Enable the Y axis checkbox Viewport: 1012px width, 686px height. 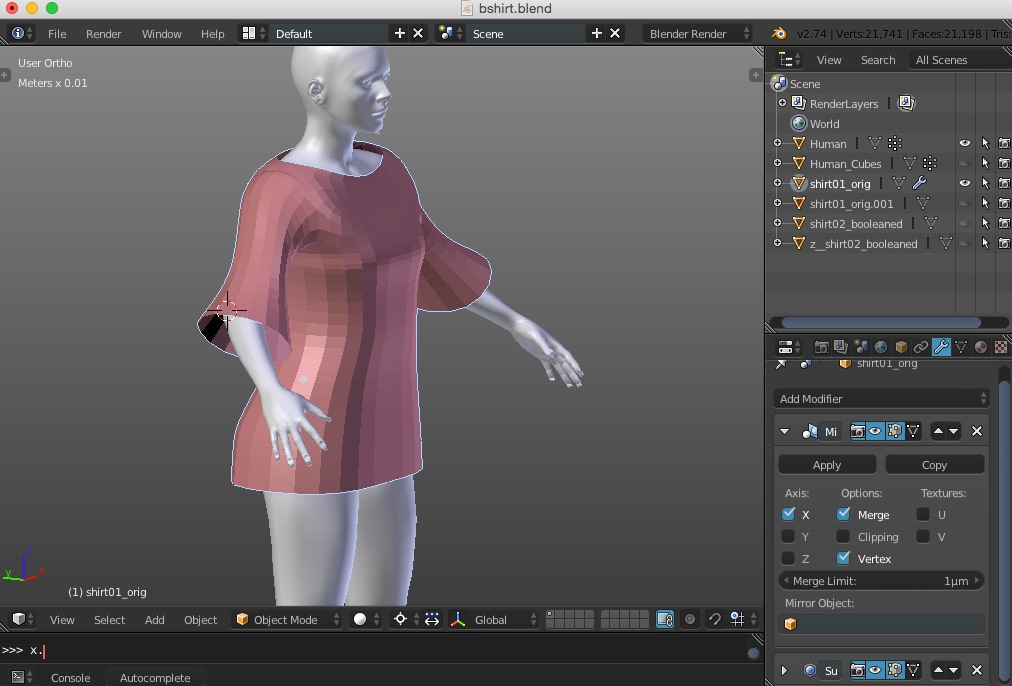(789, 537)
